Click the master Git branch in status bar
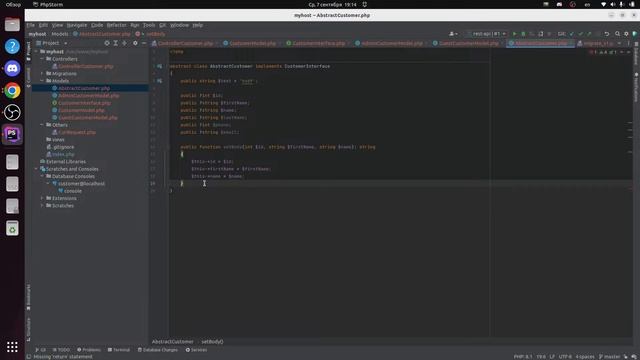640x360 pixels. tap(609, 357)
